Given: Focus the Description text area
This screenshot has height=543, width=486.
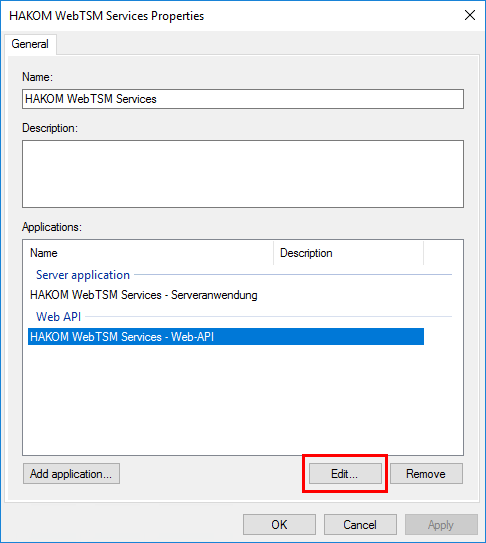Looking at the screenshot, I should click(243, 174).
